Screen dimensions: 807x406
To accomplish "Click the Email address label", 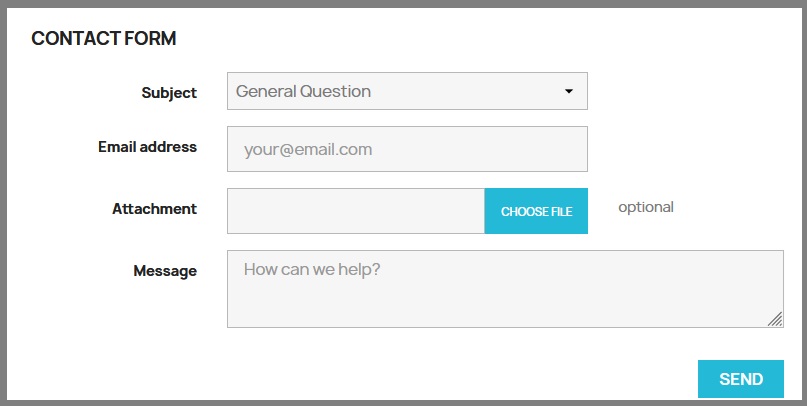I will [x=147, y=146].
